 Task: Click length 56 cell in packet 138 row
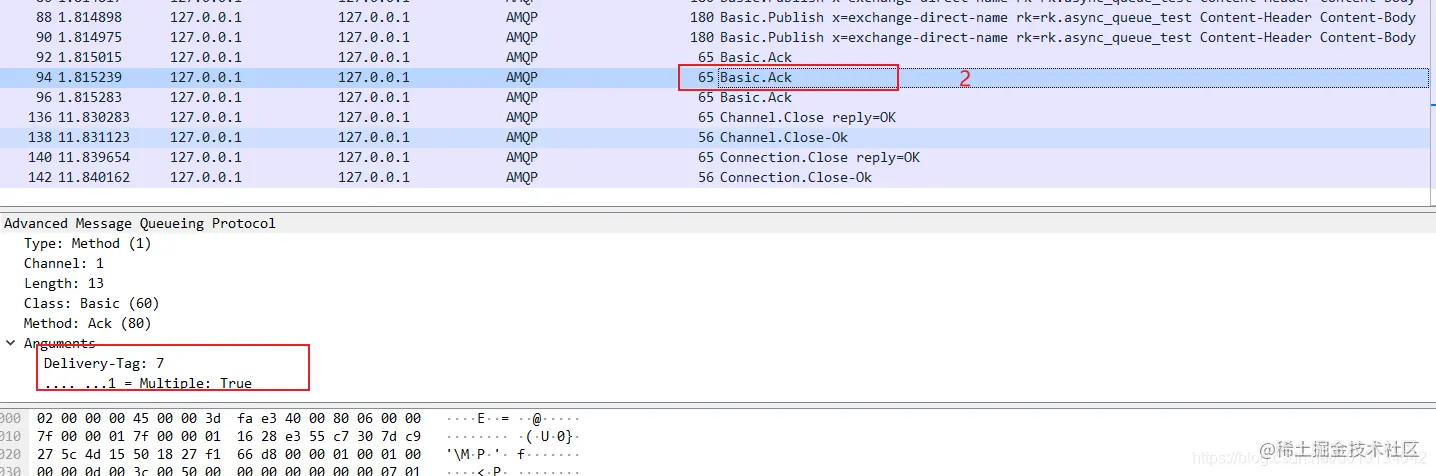coord(706,137)
